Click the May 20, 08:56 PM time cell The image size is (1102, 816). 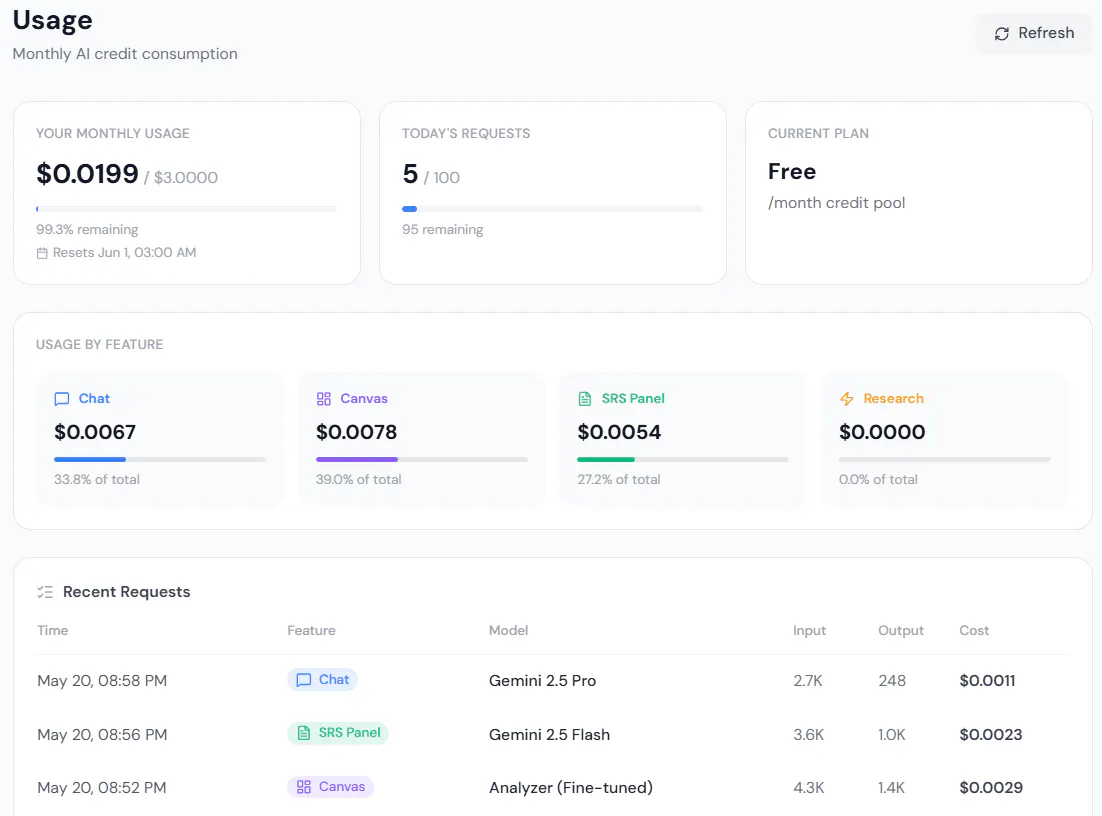point(102,734)
